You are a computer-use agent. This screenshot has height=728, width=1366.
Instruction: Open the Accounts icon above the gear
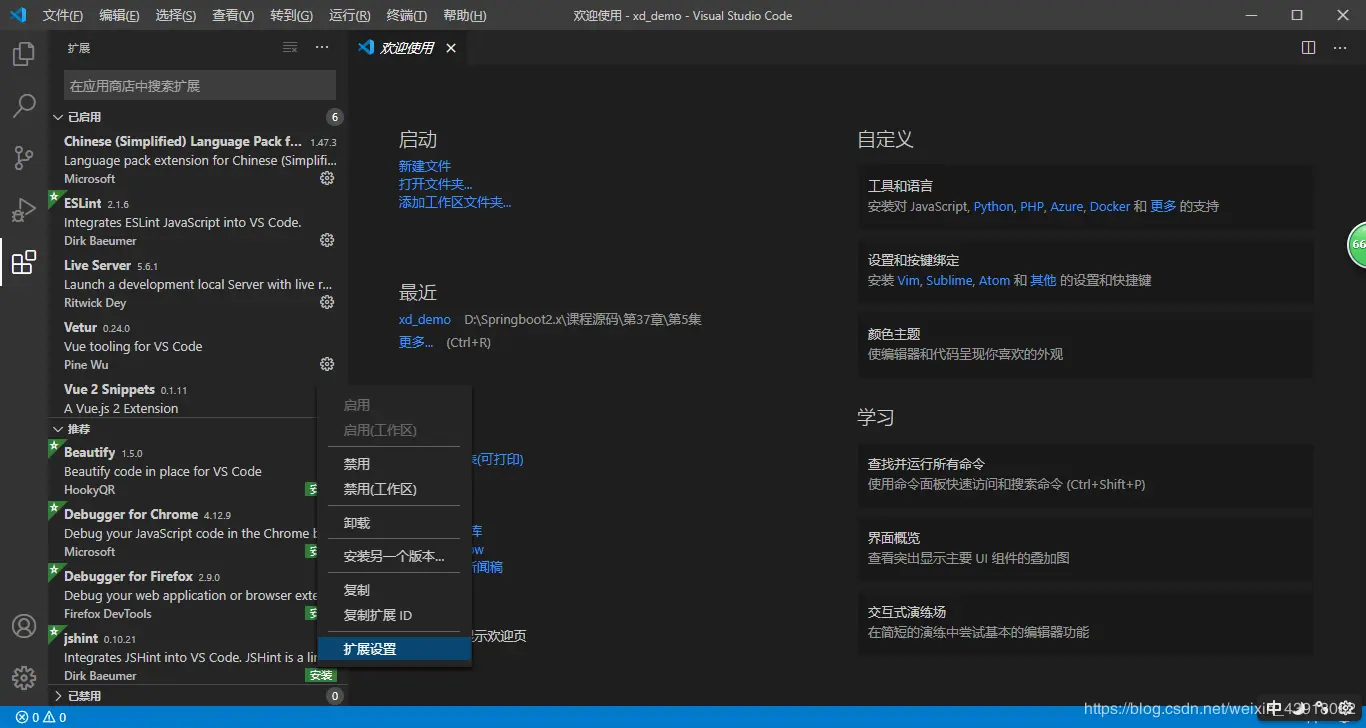click(x=23, y=626)
